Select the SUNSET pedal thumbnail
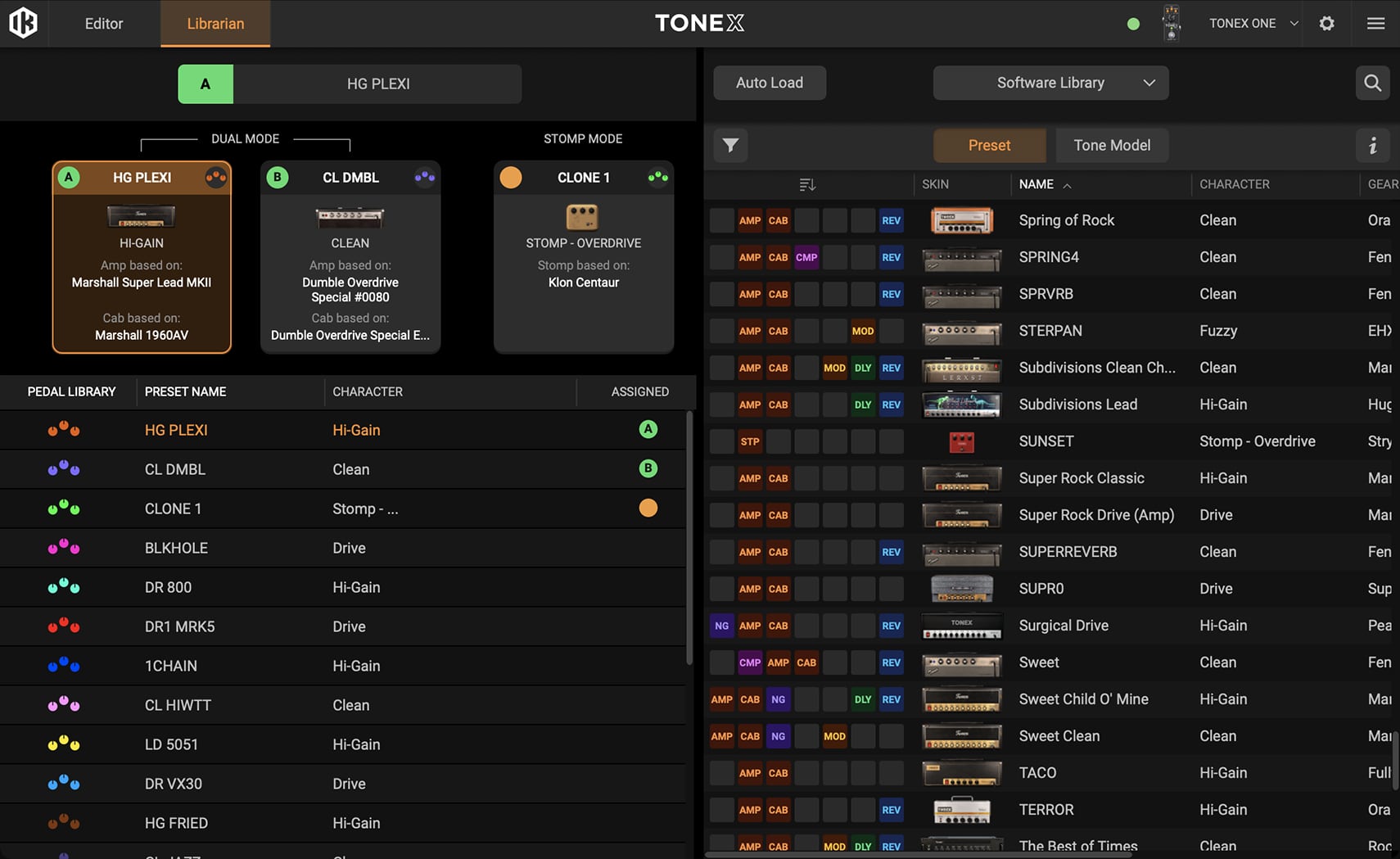 pos(961,442)
